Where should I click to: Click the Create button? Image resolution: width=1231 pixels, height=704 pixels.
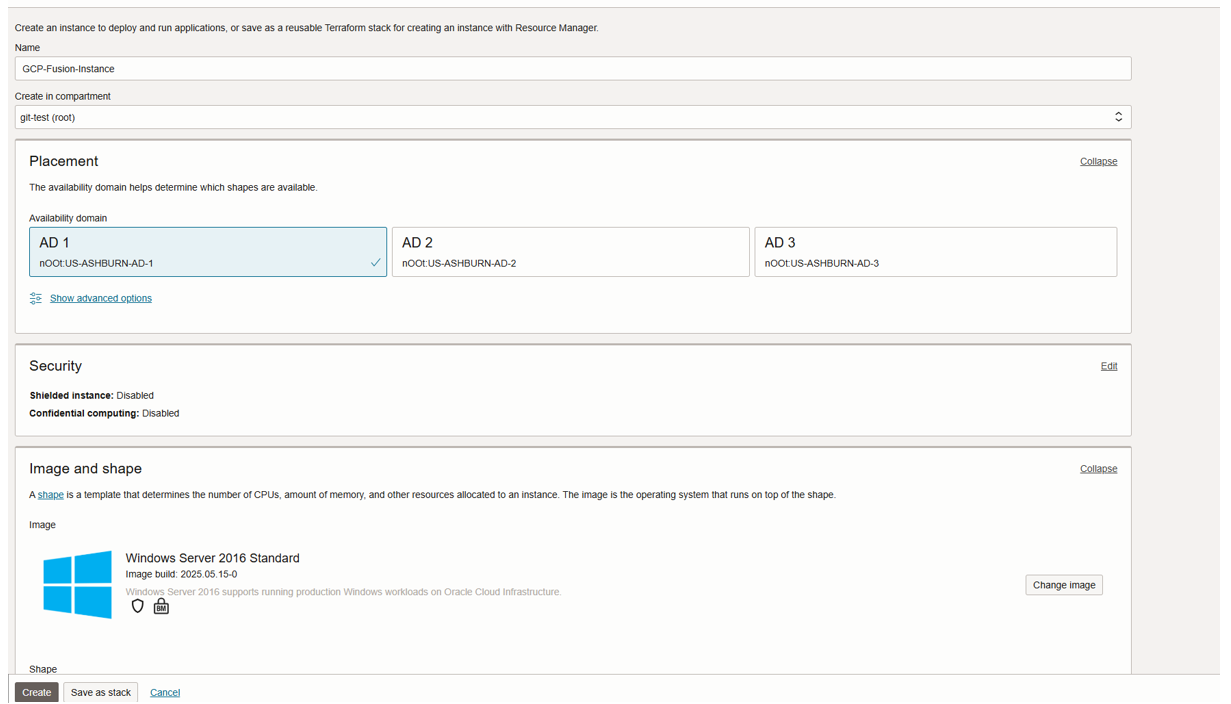click(x=37, y=692)
